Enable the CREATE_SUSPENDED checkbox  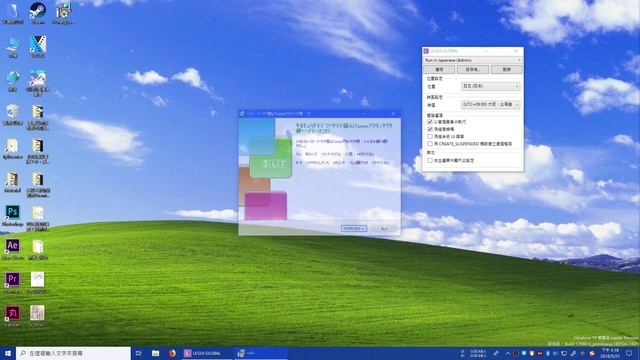coord(430,144)
